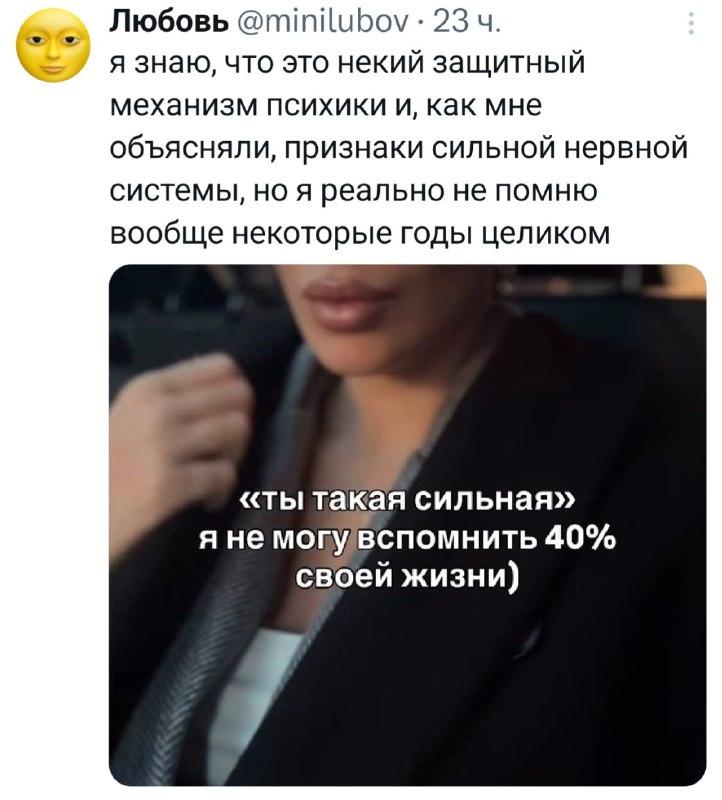The height and width of the screenshot is (800, 722).
Task: Click the tweet line about нервной системы признаки
Action: coord(399,149)
